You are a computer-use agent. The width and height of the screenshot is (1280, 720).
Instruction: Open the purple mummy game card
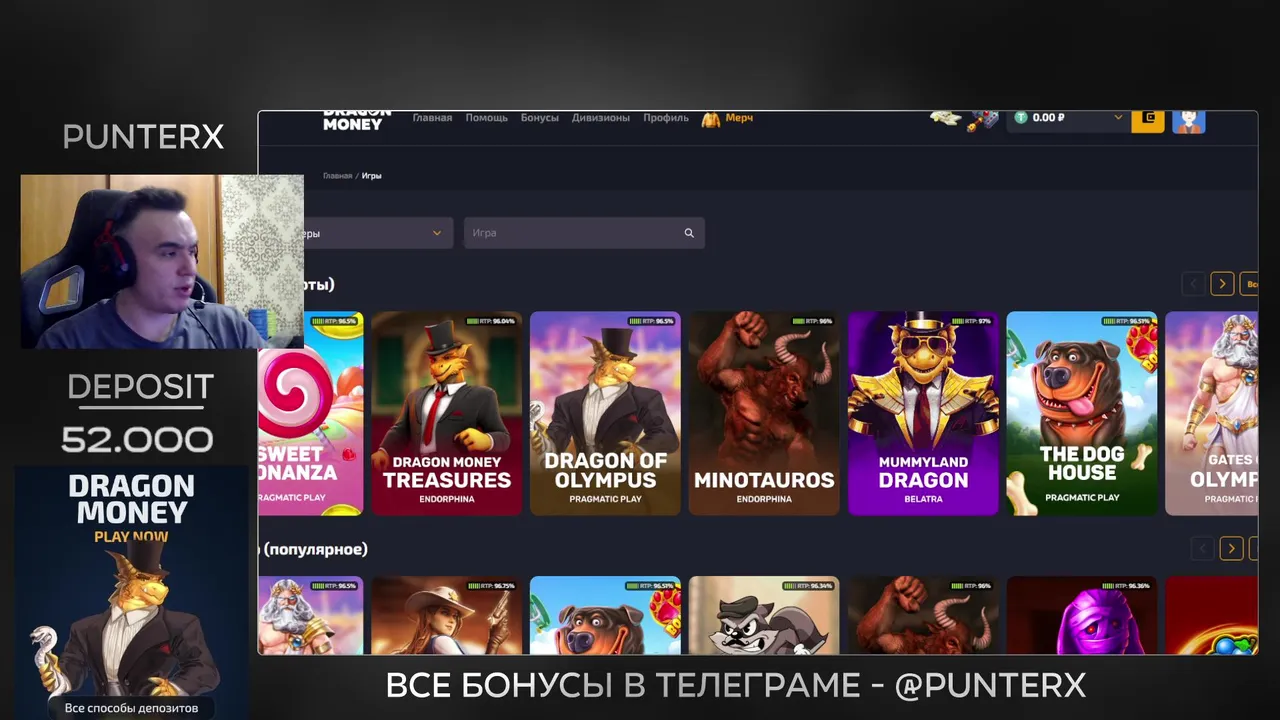[1082, 615]
